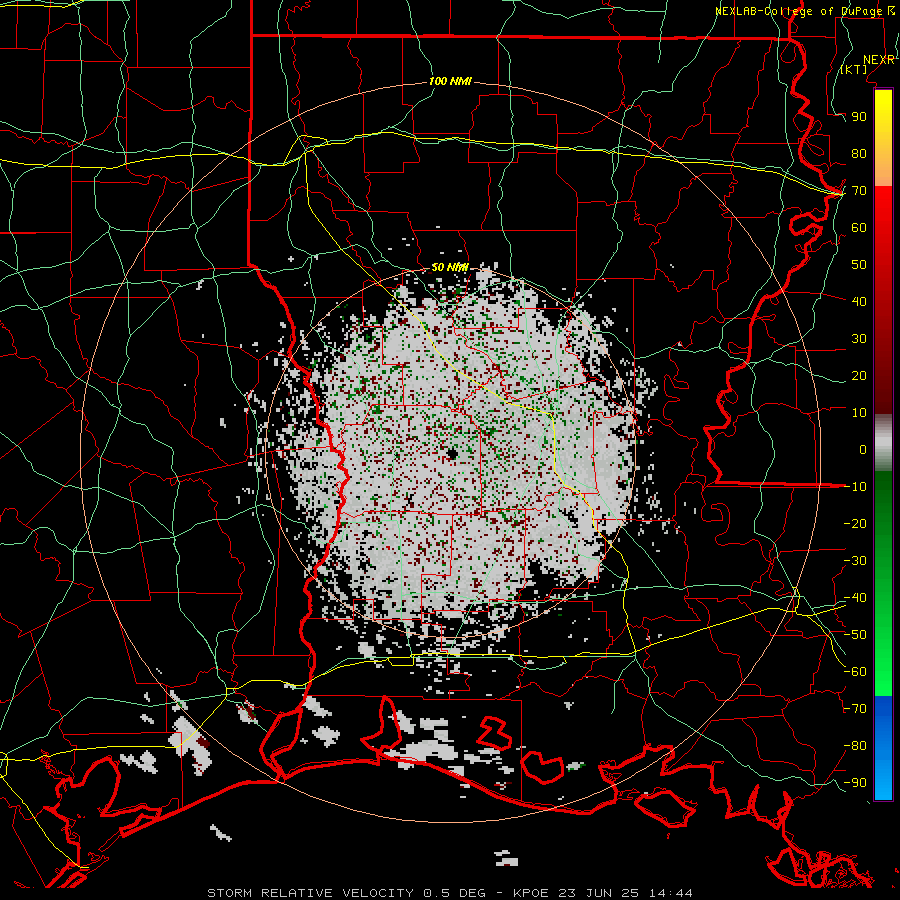Click the -50 knot scale label

(x=855, y=635)
